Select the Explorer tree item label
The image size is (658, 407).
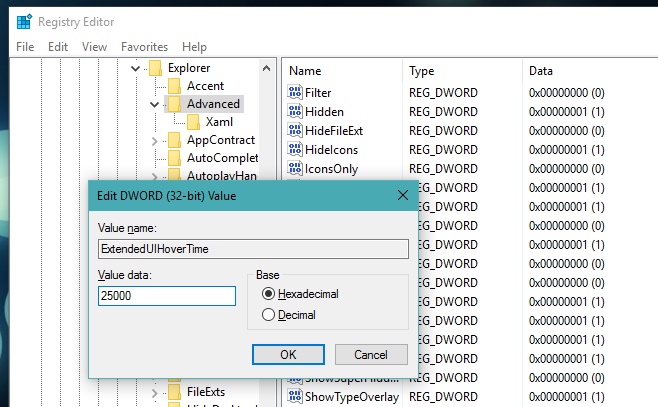(x=189, y=68)
